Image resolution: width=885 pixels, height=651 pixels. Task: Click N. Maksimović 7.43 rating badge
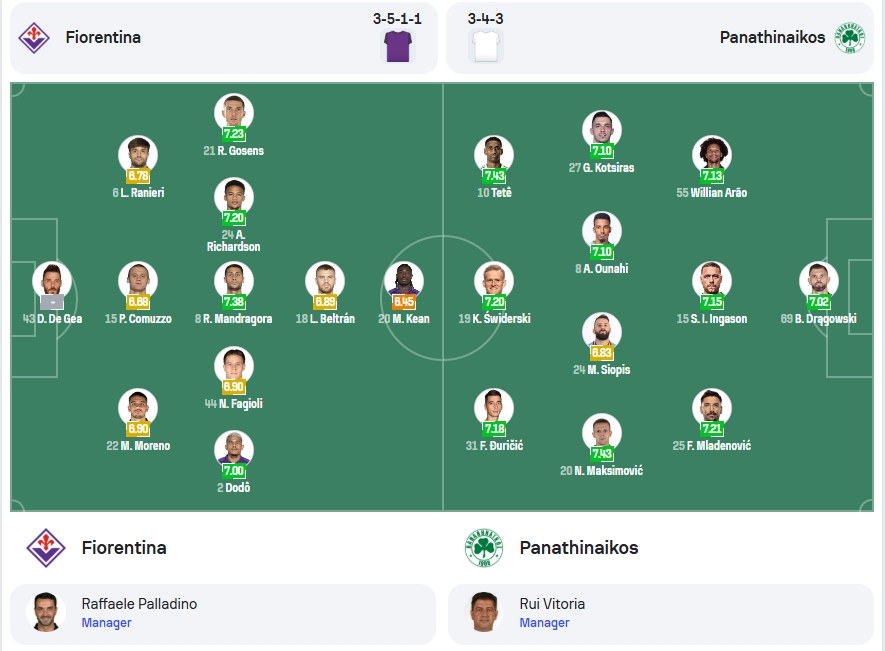602,453
